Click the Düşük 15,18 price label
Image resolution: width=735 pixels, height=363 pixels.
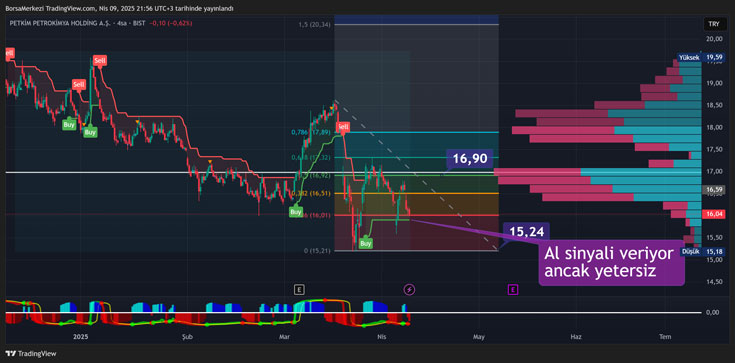pyautogui.click(x=702, y=251)
